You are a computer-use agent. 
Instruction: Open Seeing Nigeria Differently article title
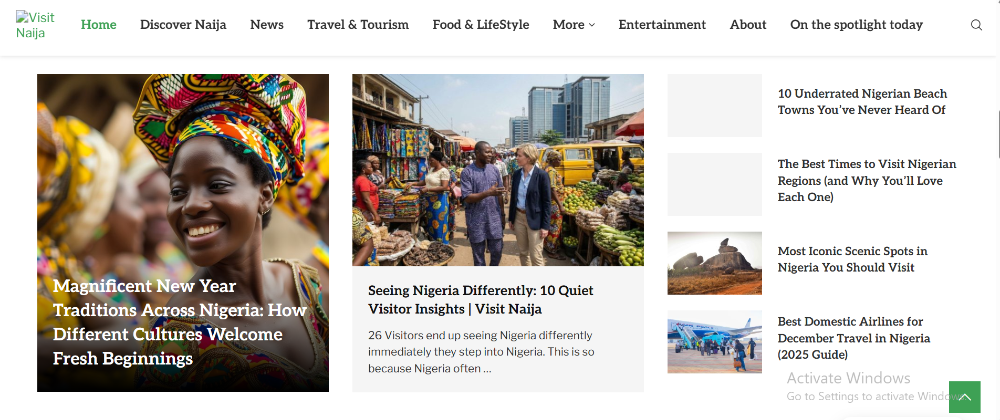click(x=481, y=299)
